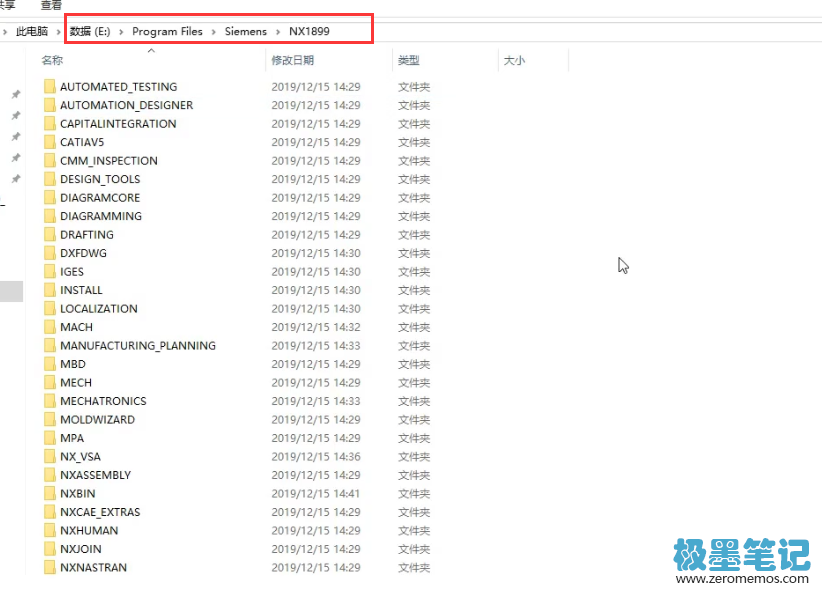Image resolution: width=822 pixels, height=591 pixels.
Task: Select the AUTOMATION_DESIGNER folder icon
Action: (50, 105)
